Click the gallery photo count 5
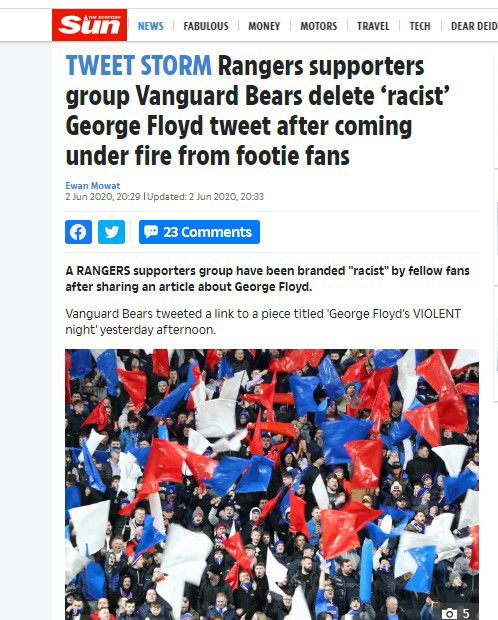The image size is (498, 620). (x=466, y=614)
